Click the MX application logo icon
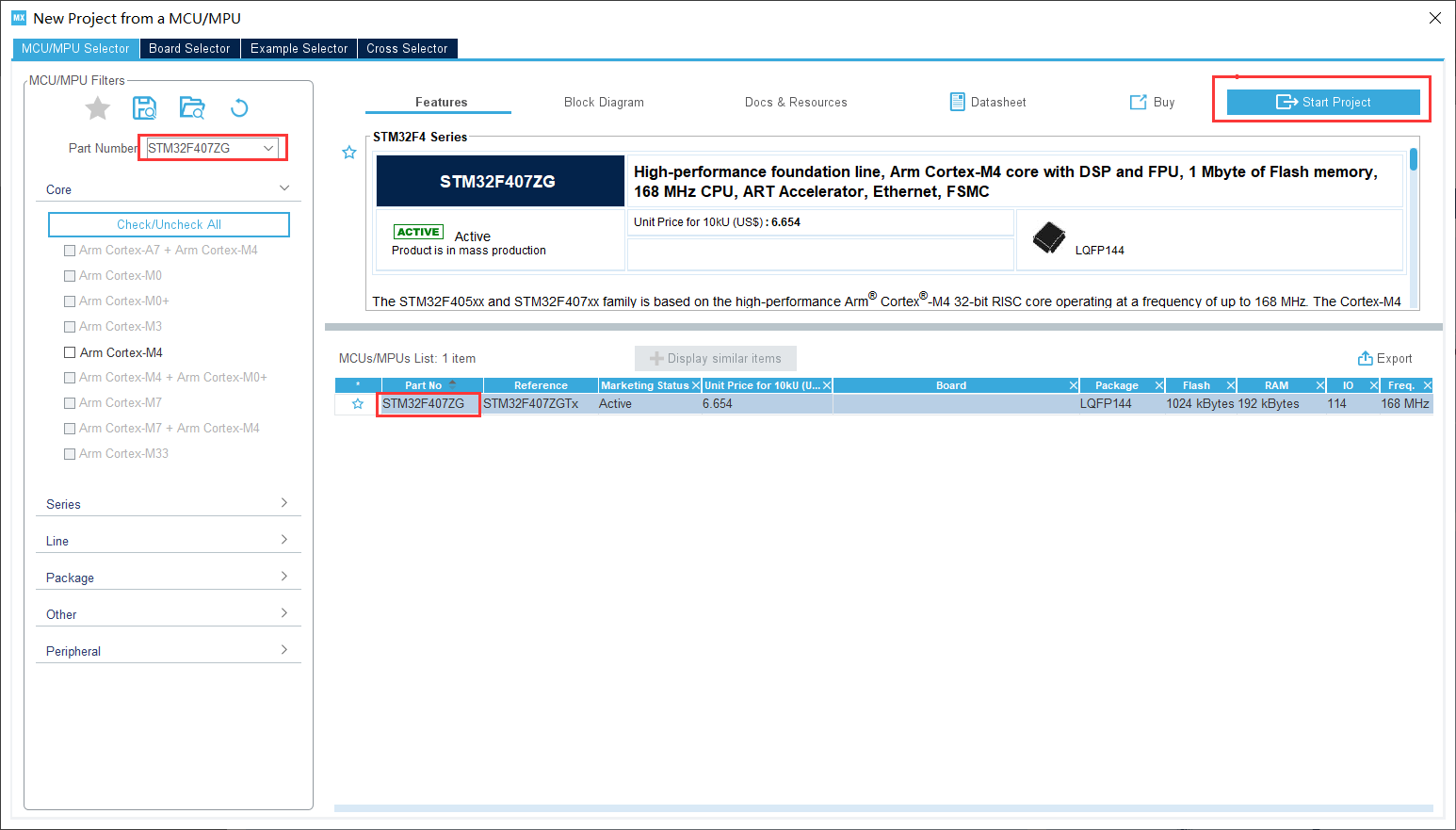This screenshot has width=1456, height=830. (x=19, y=18)
